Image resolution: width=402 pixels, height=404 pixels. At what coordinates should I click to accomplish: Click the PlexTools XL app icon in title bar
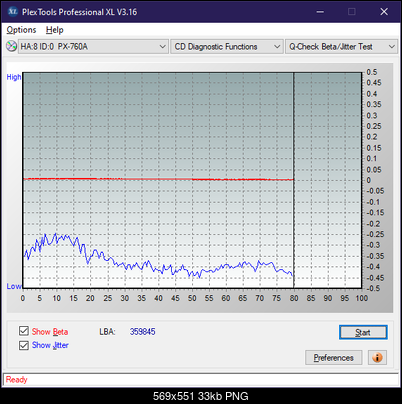[x=12, y=12]
